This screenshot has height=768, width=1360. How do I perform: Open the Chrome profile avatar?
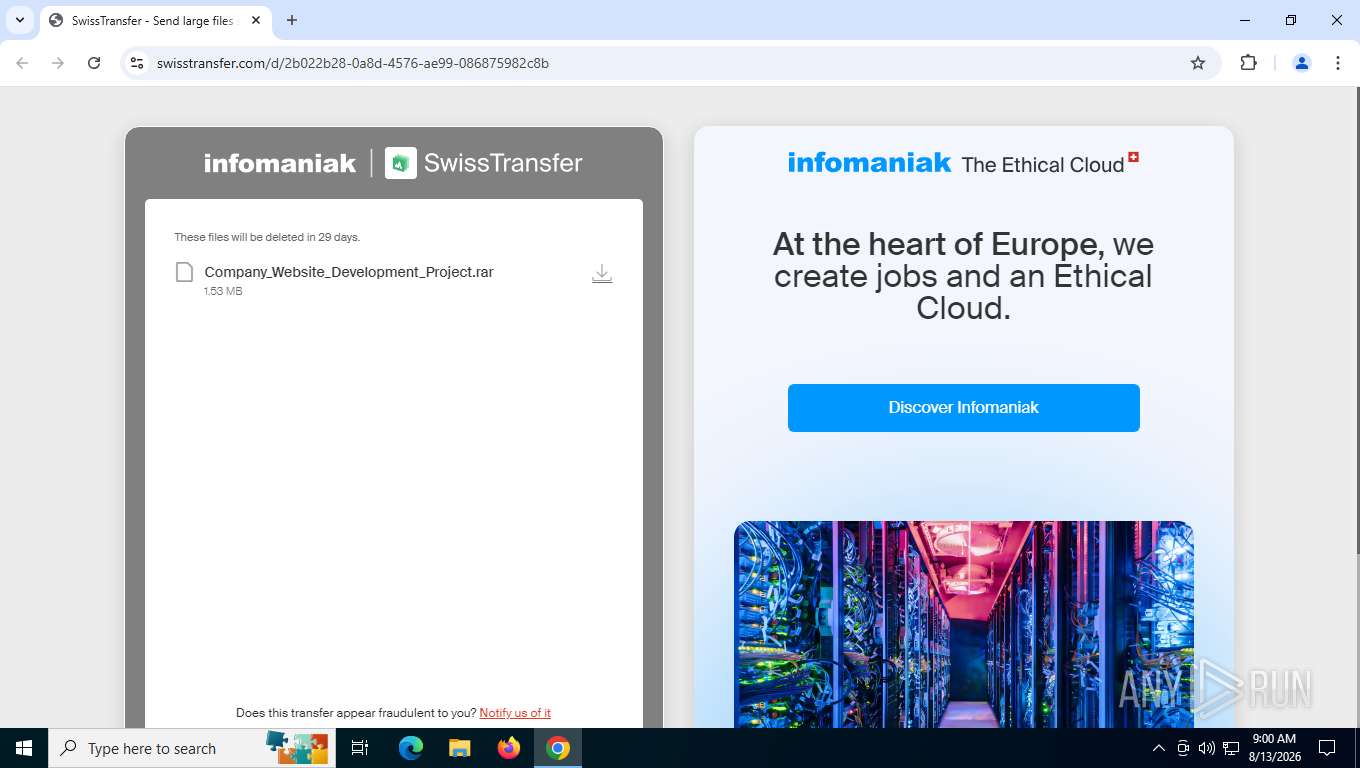point(1302,63)
